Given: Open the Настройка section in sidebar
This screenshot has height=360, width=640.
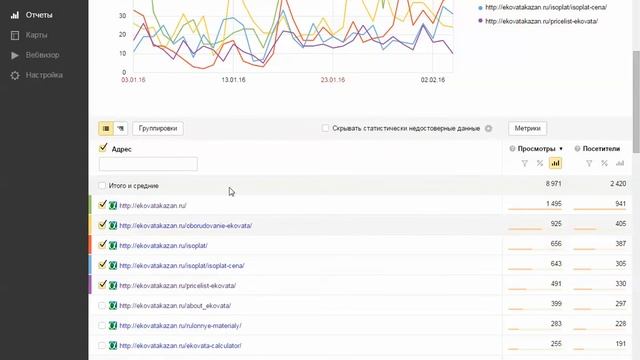Looking at the screenshot, I should tap(44, 75).
